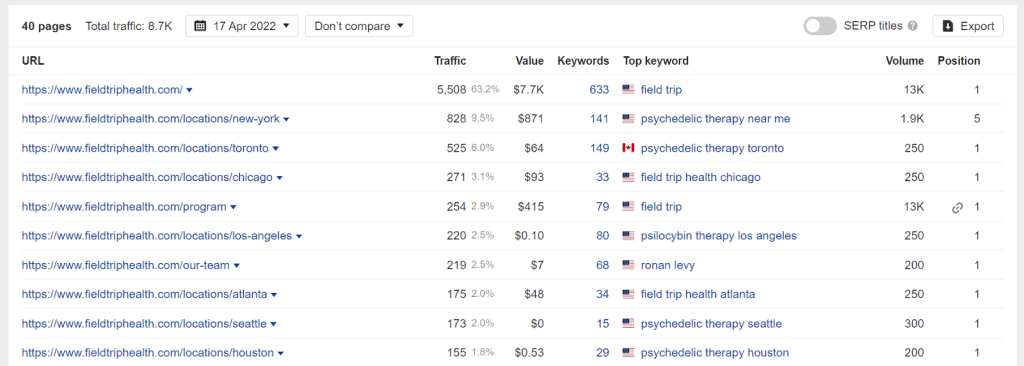The height and width of the screenshot is (366, 1024).
Task: Click the link chain icon in program row
Action: coord(957,207)
